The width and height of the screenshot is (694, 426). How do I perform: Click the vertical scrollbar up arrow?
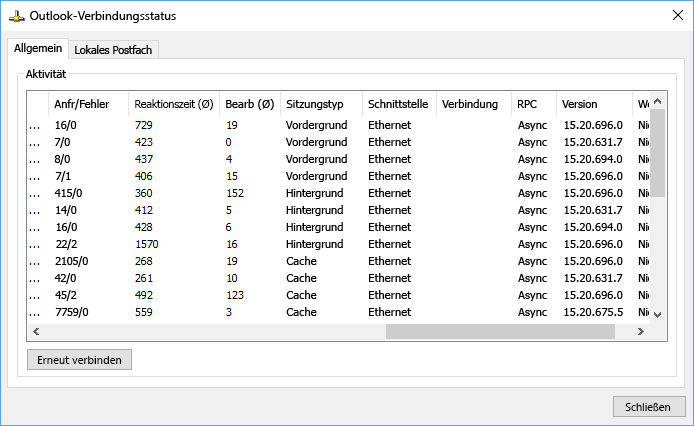658,101
